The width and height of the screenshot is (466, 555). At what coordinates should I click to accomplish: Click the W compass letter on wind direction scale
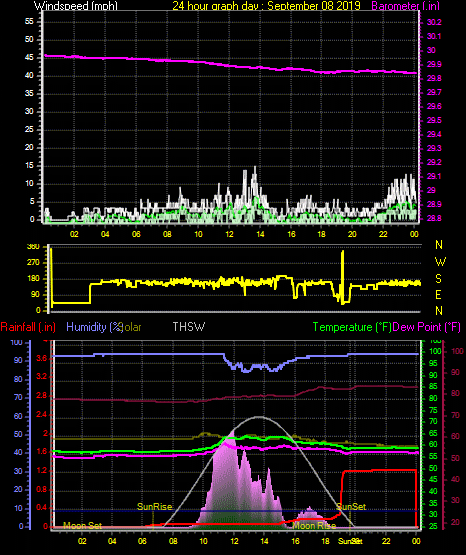tap(440, 262)
